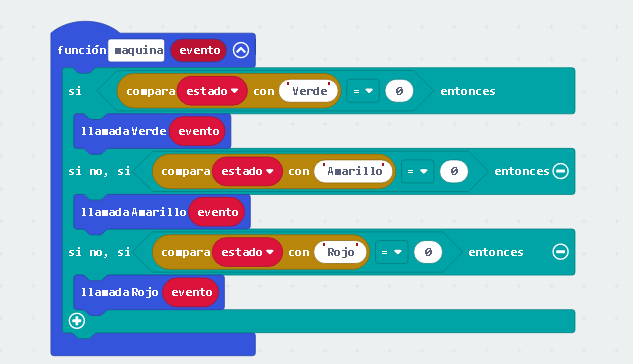633x364 pixels.
Task: Edit the zero value in Verde condition
Action: click(399, 91)
